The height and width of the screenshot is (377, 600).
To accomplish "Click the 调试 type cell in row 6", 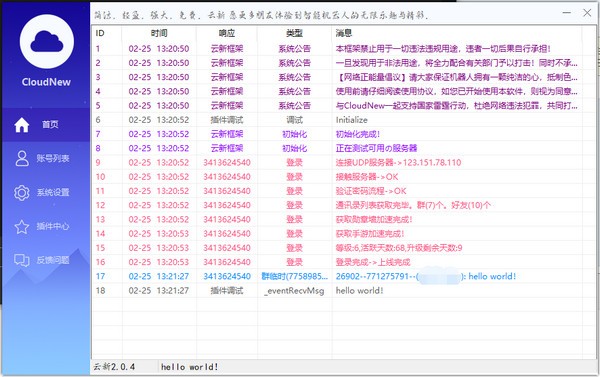I will 295,120.
